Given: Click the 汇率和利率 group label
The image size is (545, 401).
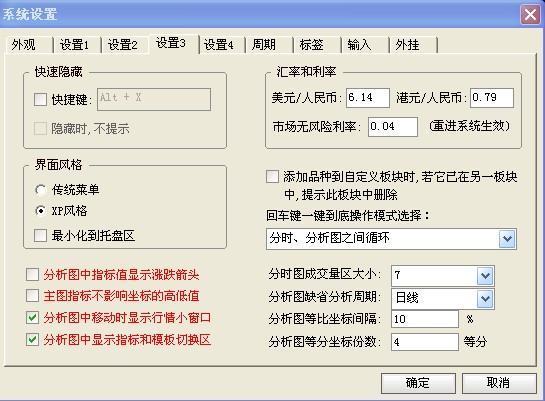Looking at the screenshot, I should 306,72.
